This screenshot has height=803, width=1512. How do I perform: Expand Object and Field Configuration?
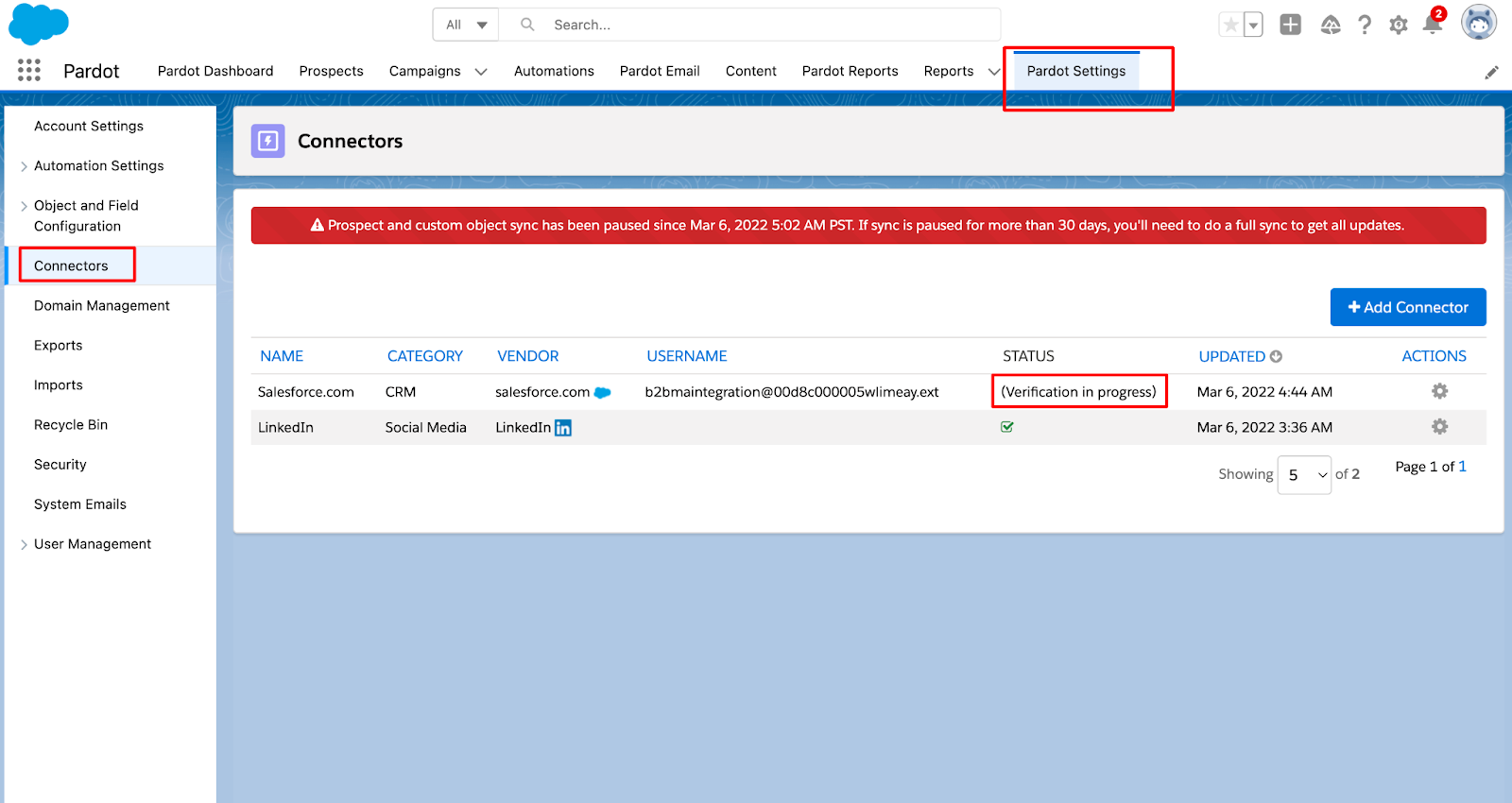[x=24, y=206]
